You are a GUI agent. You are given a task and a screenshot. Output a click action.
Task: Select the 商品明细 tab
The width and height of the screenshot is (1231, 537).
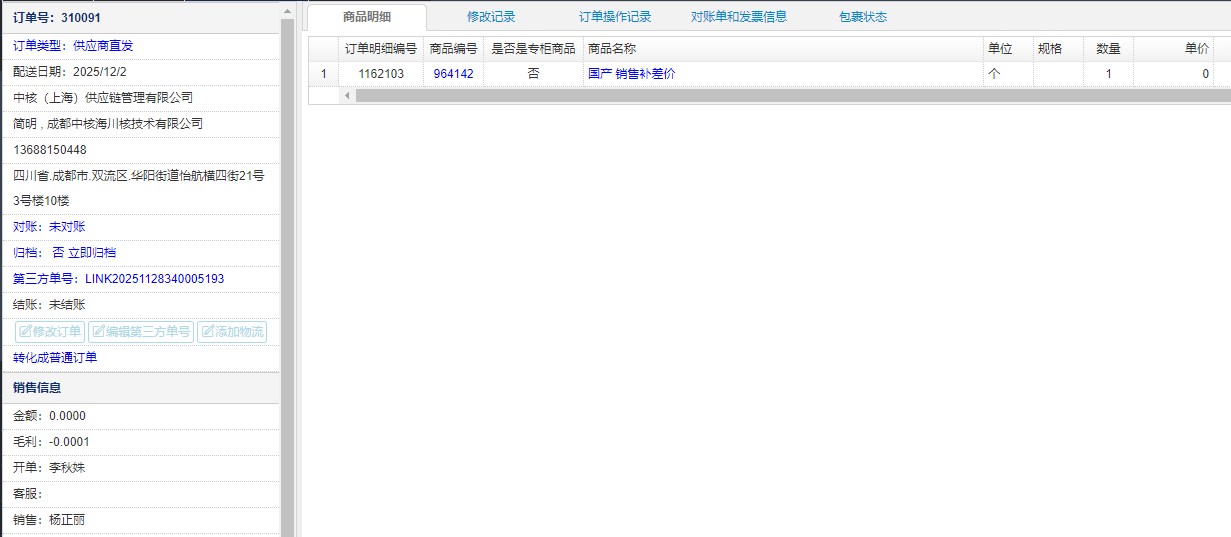click(367, 17)
